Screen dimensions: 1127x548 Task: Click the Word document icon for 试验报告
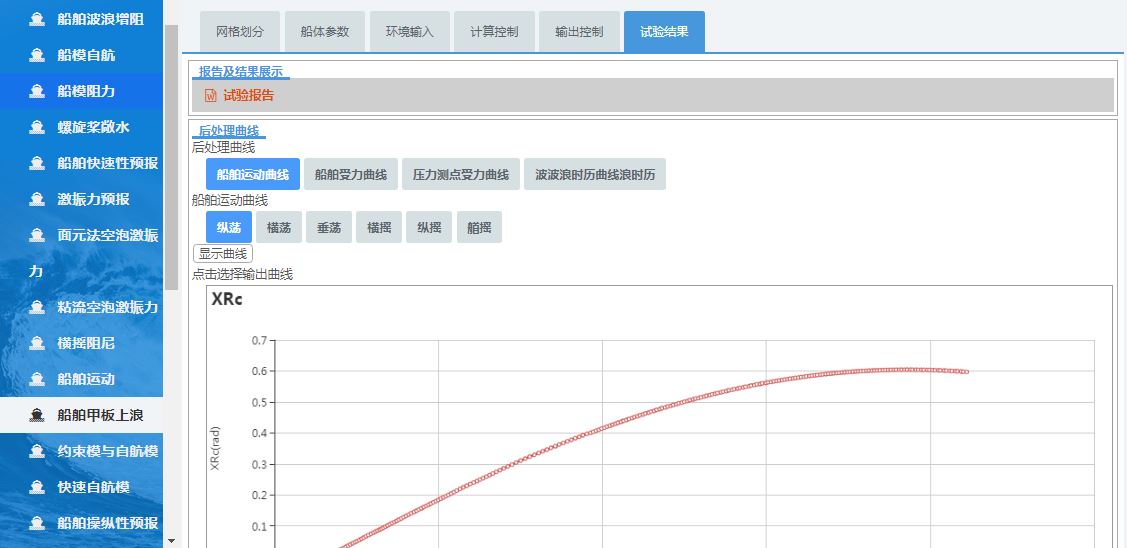pos(210,96)
